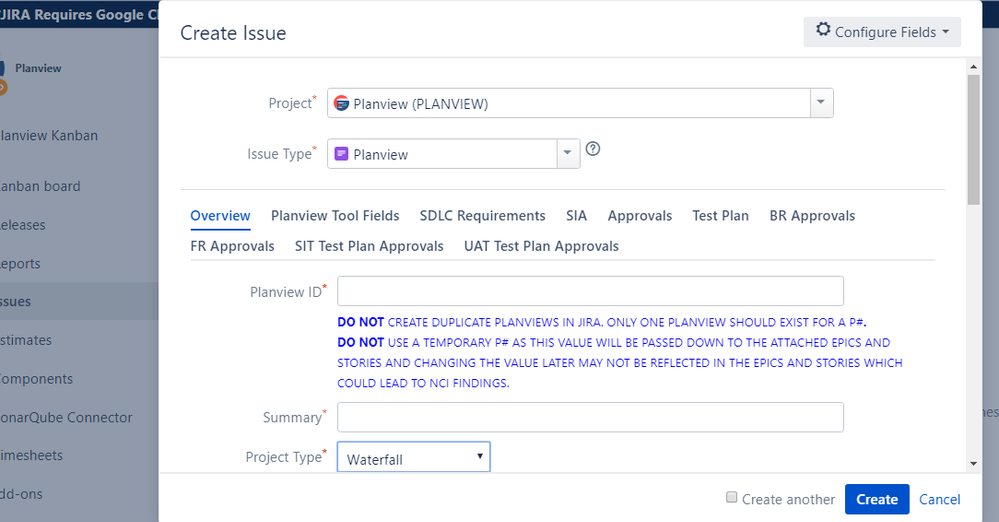The height and width of the screenshot is (522, 999).
Task: Click the Issue Type Planview field text
Action: [x=380, y=155]
